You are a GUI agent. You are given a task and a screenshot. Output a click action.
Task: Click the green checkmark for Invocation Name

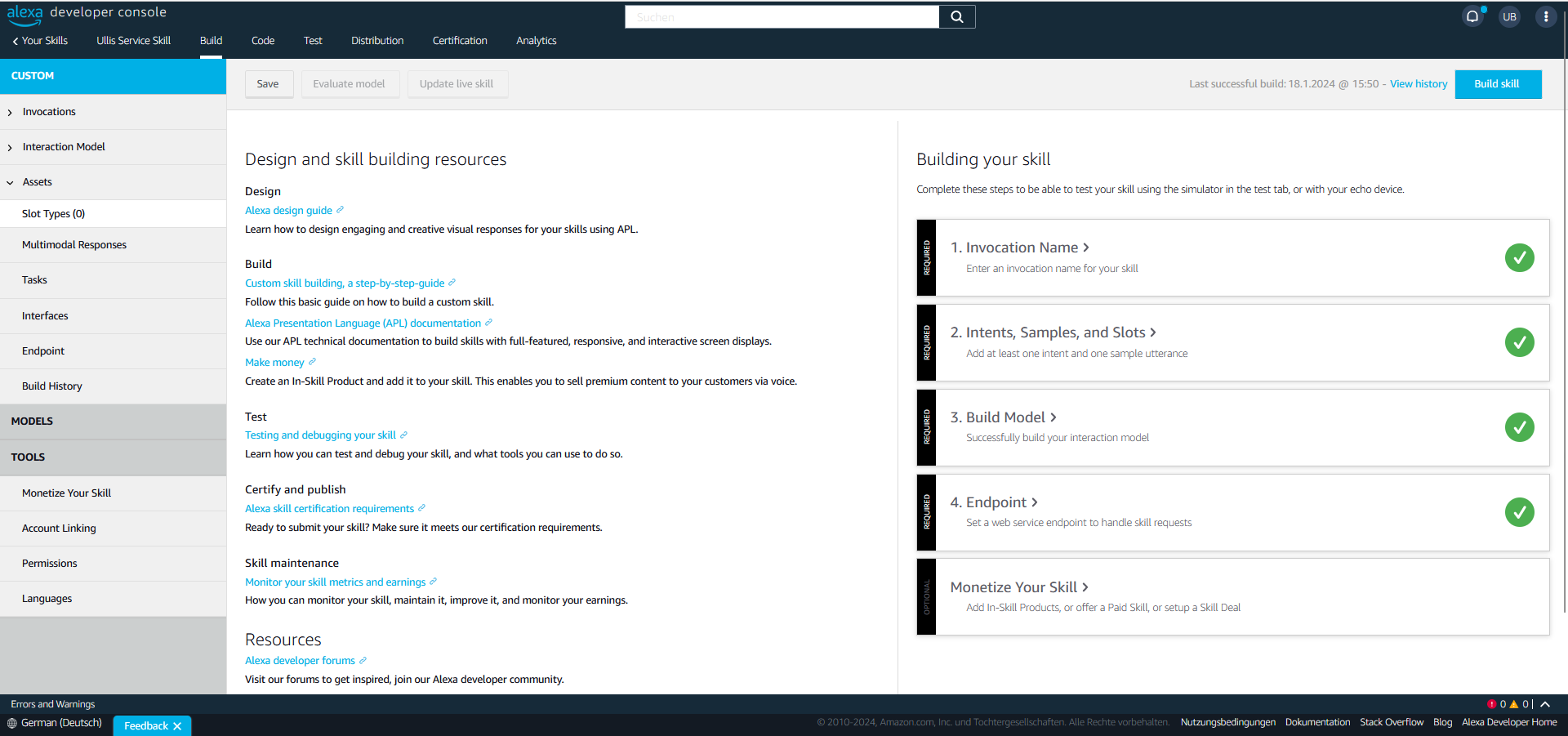pyautogui.click(x=1519, y=258)
